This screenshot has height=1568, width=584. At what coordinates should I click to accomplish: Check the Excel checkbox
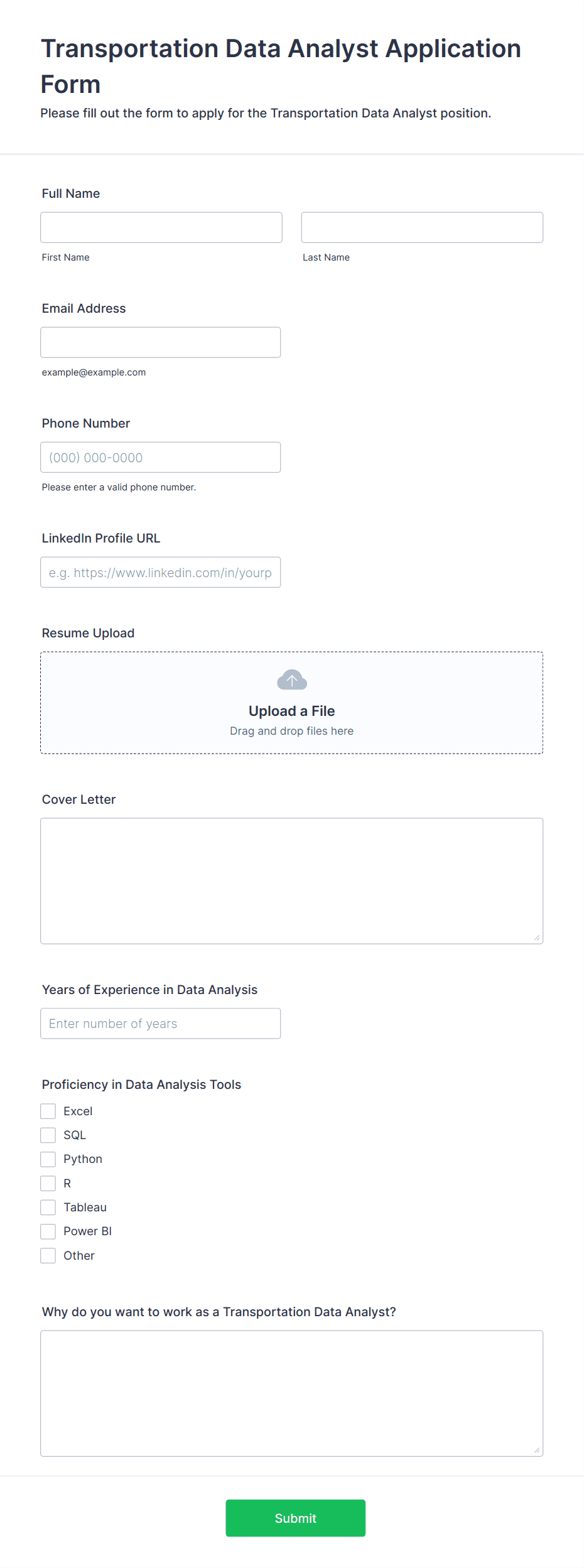coord(48,1111)
